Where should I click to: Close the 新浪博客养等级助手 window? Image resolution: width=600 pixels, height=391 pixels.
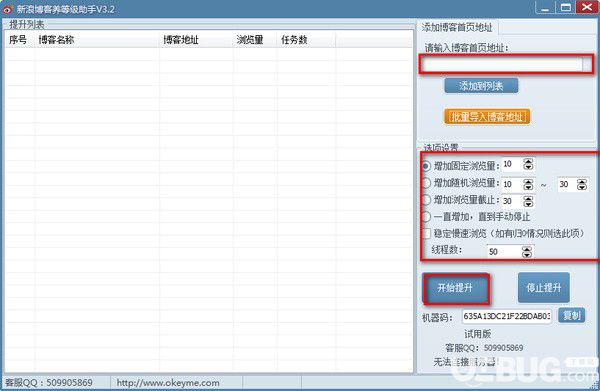coord(587,8)
